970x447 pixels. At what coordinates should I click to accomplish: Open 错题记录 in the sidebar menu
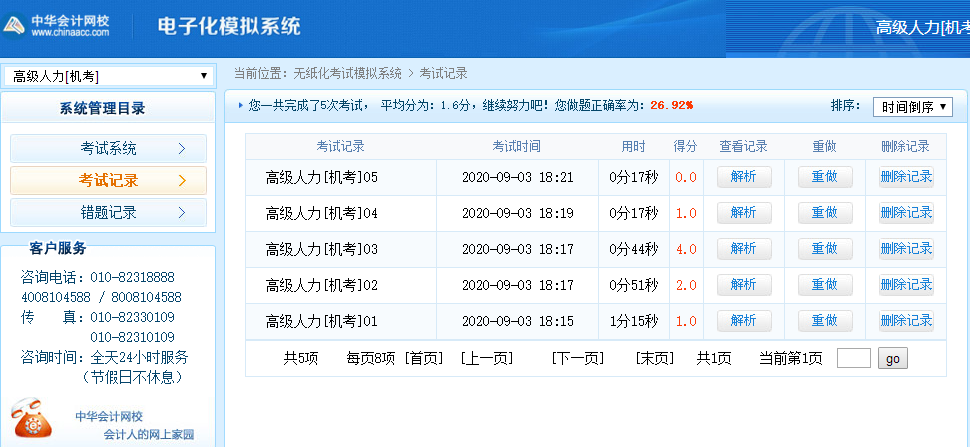tap(108, 213)
